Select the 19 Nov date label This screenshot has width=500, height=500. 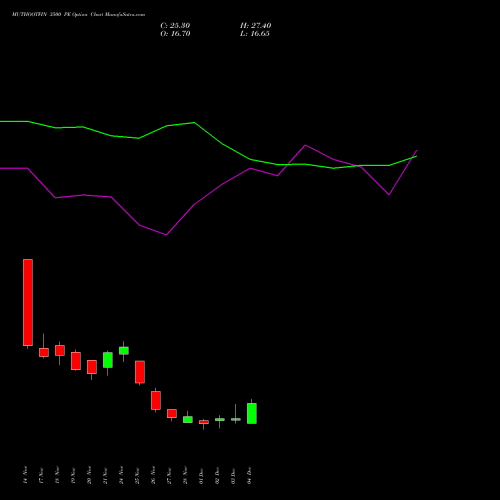pyautogui.click(x=73, y=475)
